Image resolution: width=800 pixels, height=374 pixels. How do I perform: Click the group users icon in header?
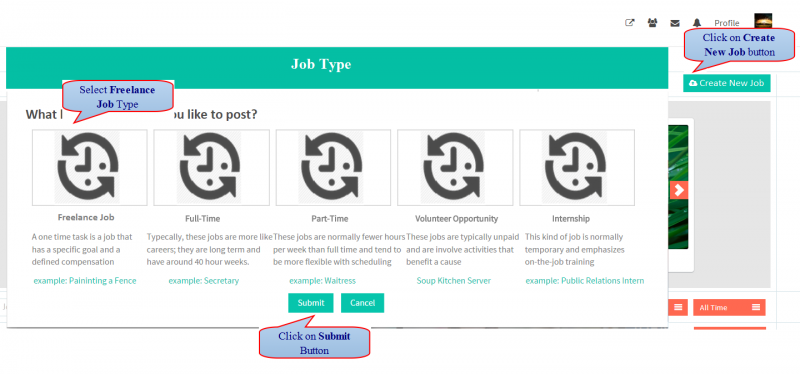pos(652,23)
